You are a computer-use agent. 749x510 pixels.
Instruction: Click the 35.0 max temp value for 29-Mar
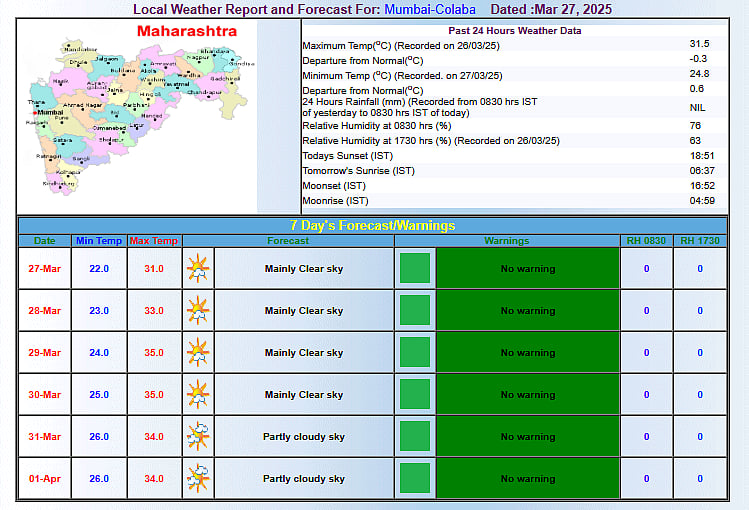[x=154, y=352]
